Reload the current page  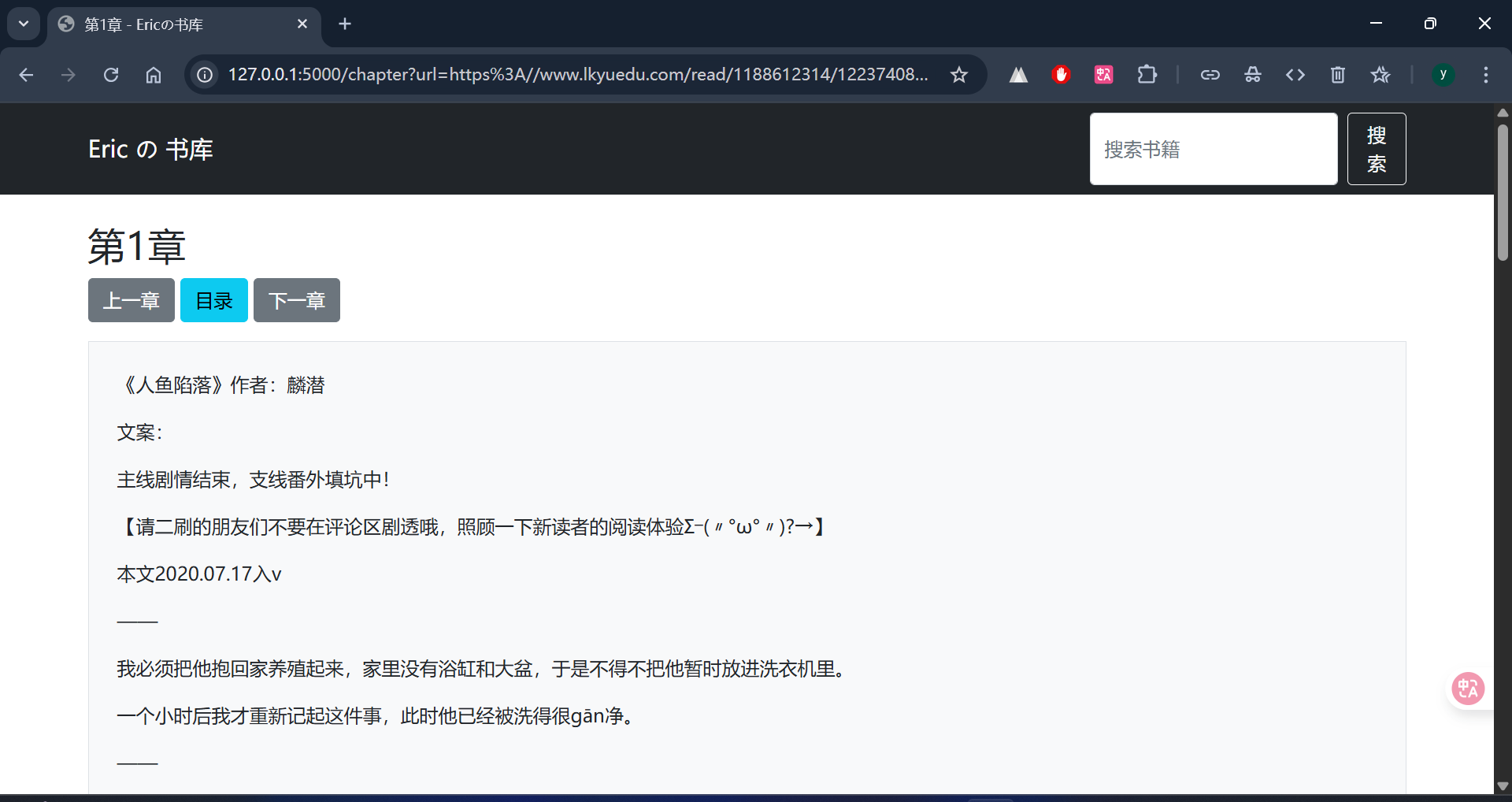point(111,75)
